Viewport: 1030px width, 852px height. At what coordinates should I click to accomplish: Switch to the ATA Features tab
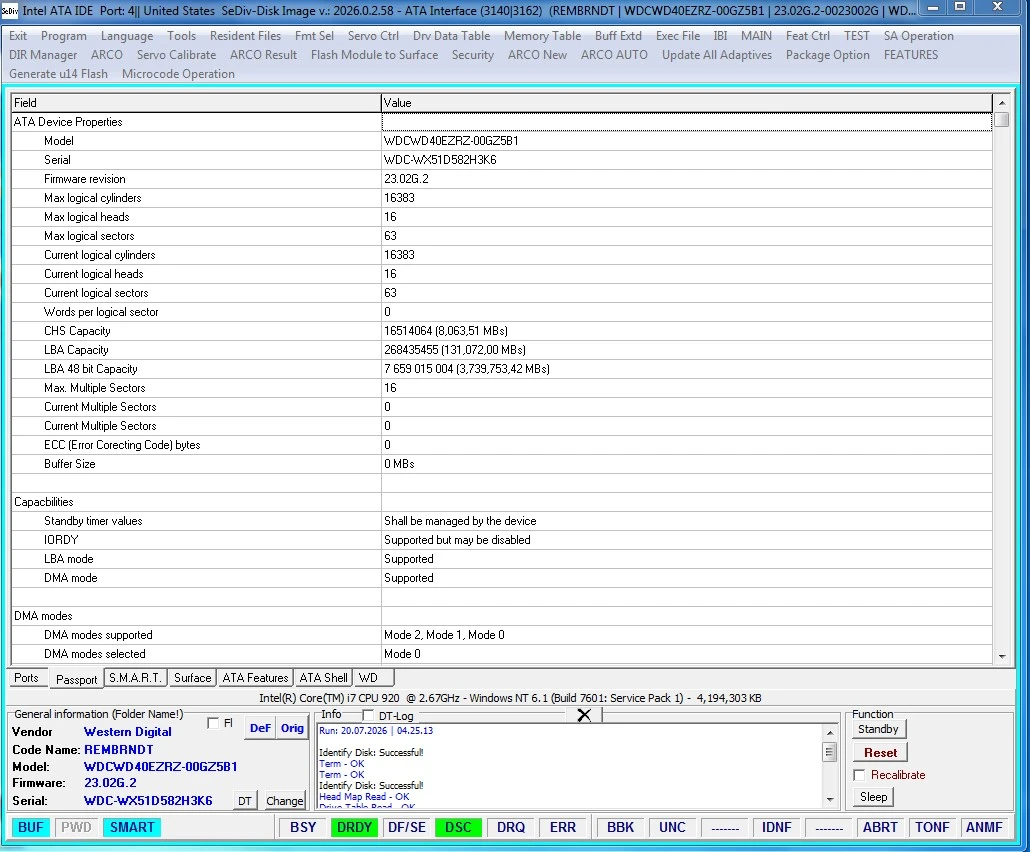256,678
